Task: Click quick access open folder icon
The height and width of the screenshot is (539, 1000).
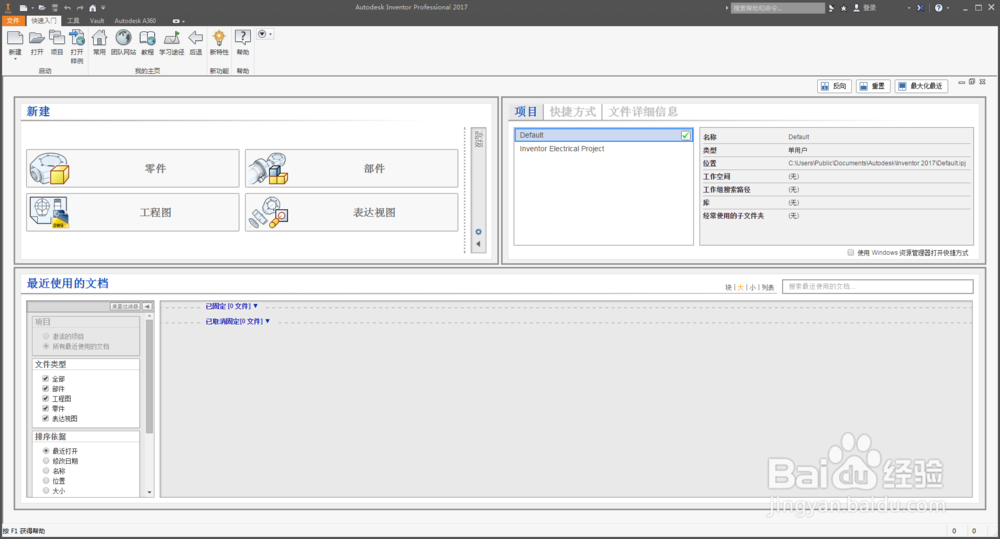Action: click(x=41, y=8)
